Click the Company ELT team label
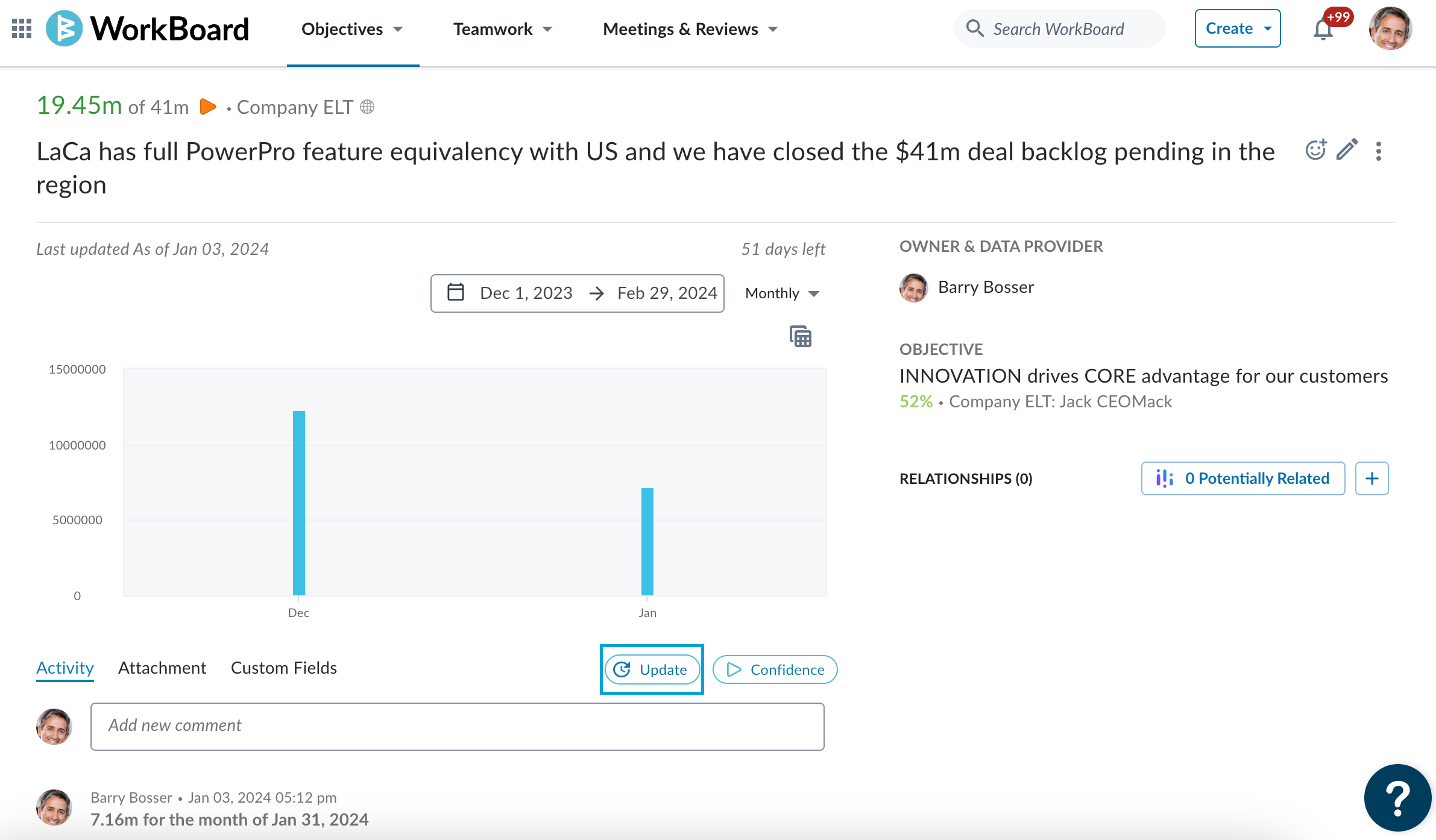The width and height of the screenshot is (1436, 840). pos(295,107)
